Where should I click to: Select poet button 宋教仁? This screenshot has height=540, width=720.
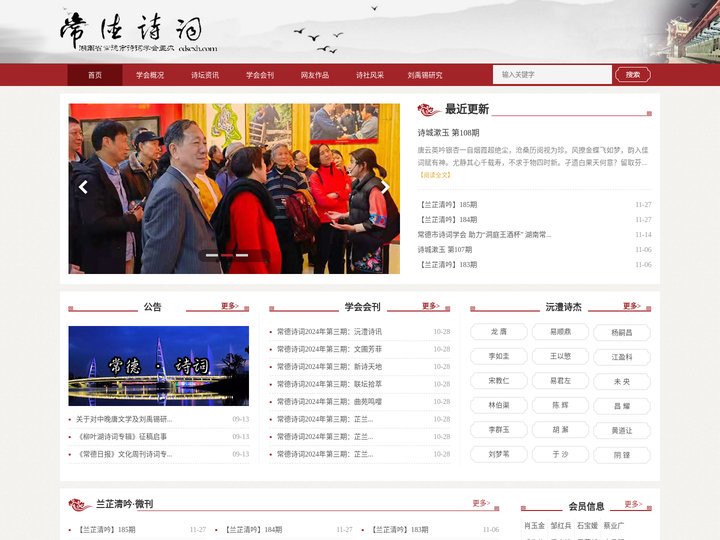(499, 381)
